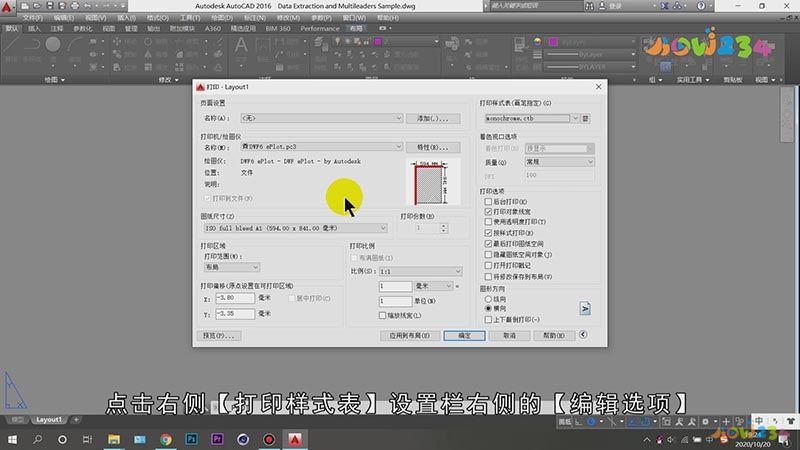Open the AutoCAD application menu logo
Image resolution: width=800 pixels, height=450 pixels.
(x=7, y=7)
